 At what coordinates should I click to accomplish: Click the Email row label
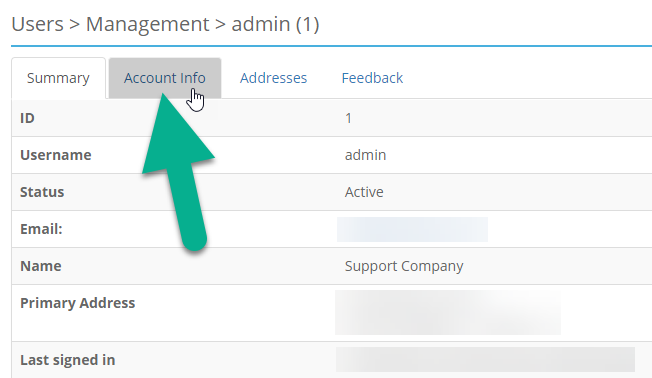tap(41, 229)
